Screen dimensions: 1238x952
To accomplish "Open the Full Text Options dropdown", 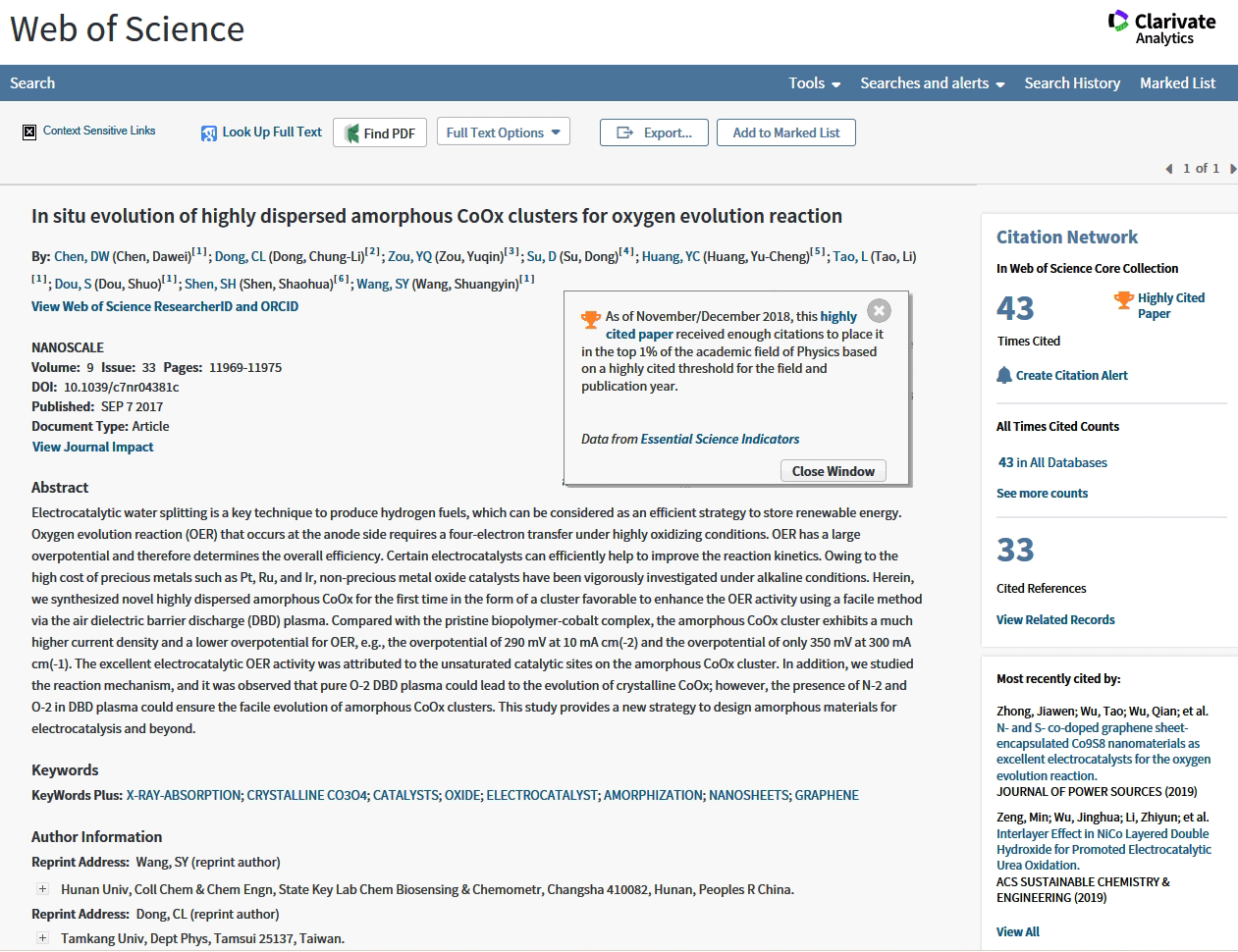I will 503,132.
